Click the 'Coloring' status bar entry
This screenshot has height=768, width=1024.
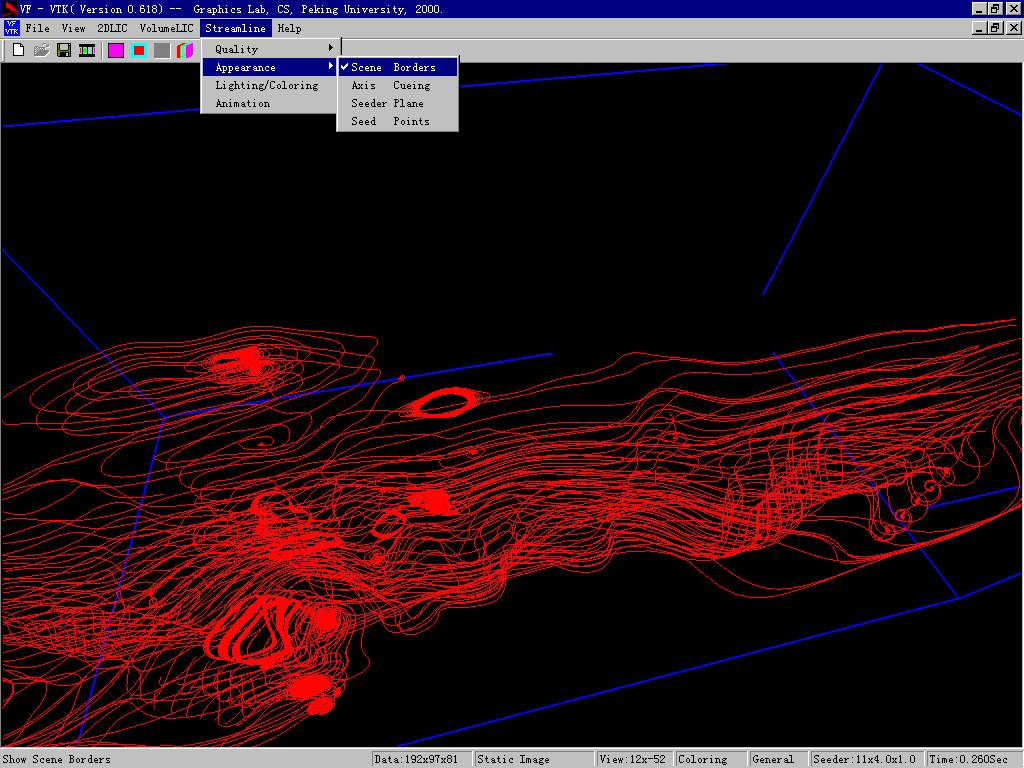click(711, 759)
